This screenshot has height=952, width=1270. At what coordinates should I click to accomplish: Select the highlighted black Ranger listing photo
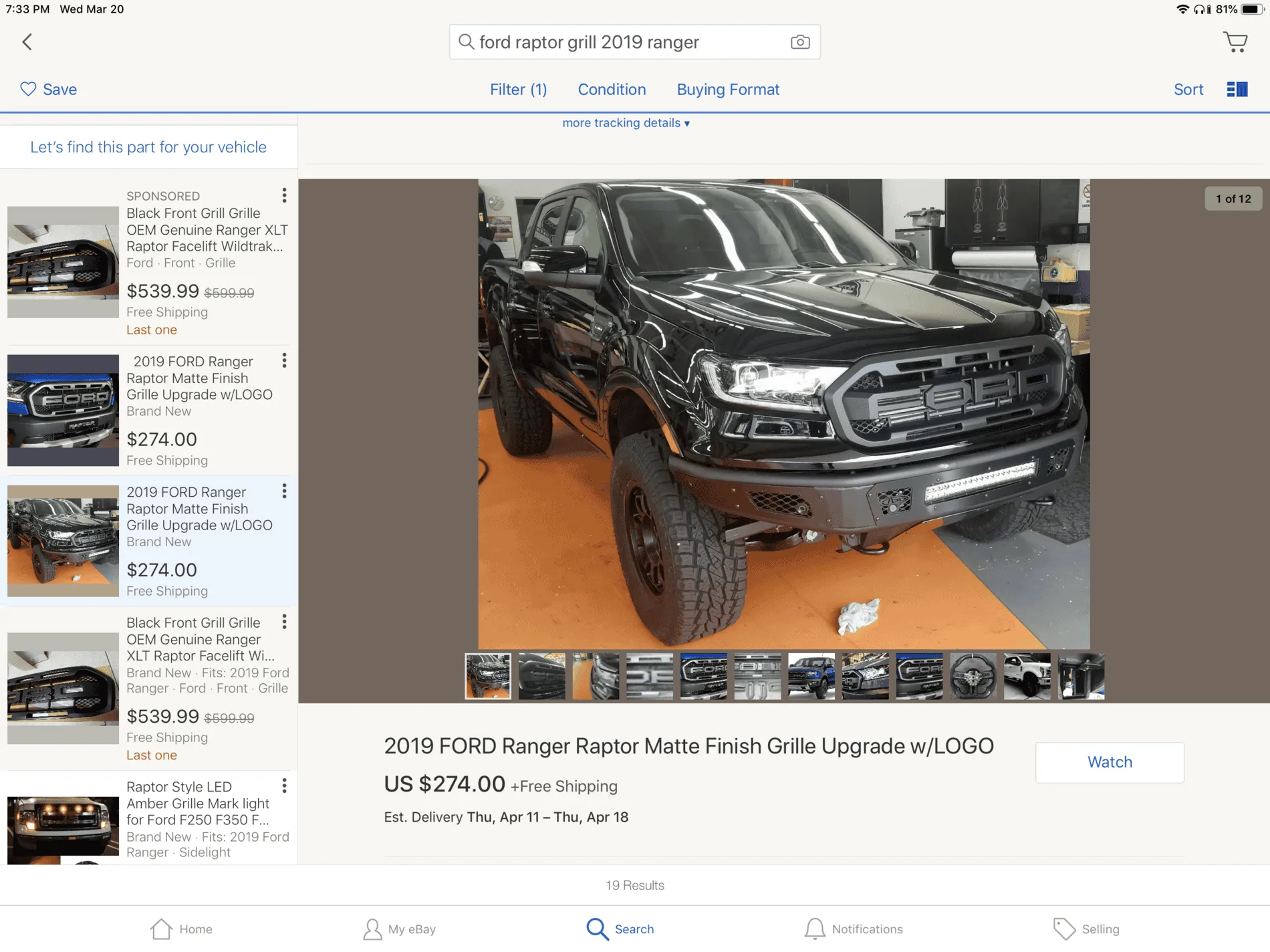63,541
